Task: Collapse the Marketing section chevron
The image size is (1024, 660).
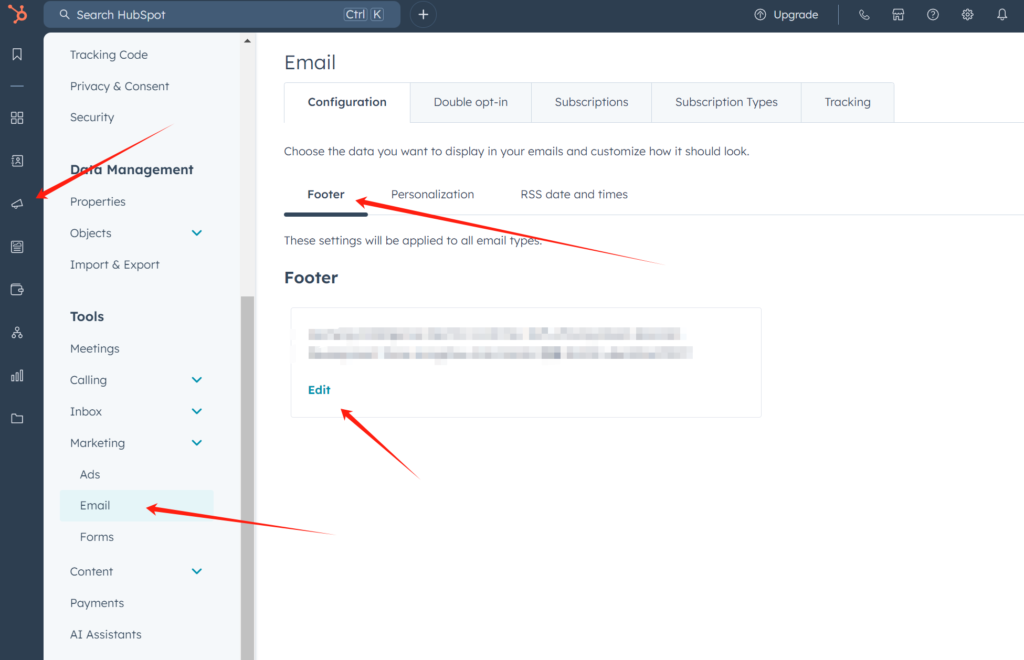Action: (197, 443)
